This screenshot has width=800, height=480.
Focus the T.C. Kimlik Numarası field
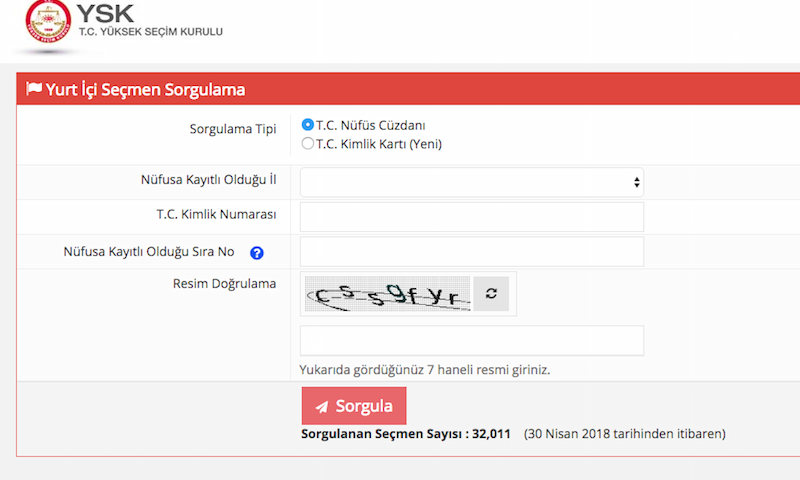click(x=471, y=217)
